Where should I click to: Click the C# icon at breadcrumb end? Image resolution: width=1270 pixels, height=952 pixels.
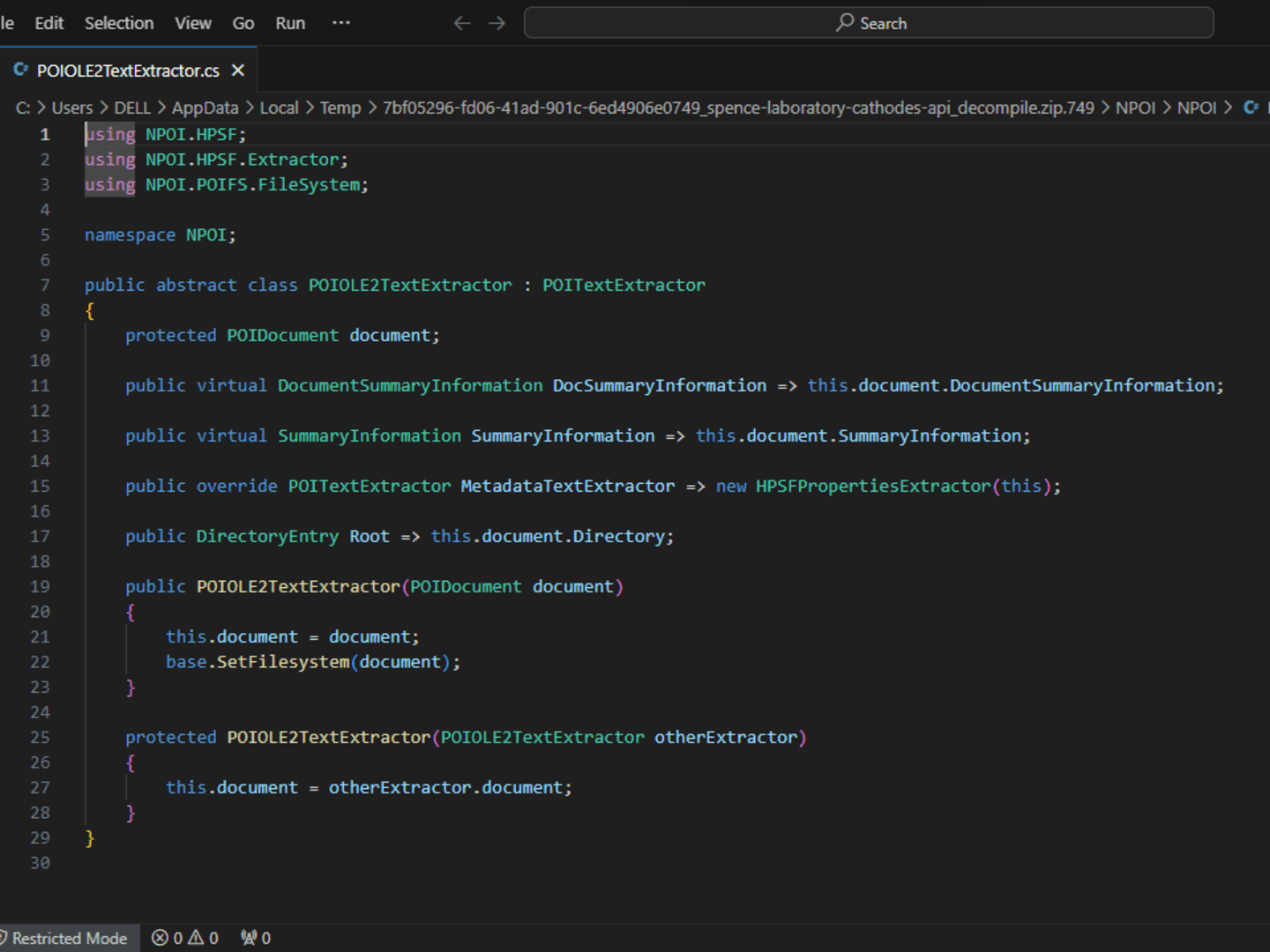1251,108
